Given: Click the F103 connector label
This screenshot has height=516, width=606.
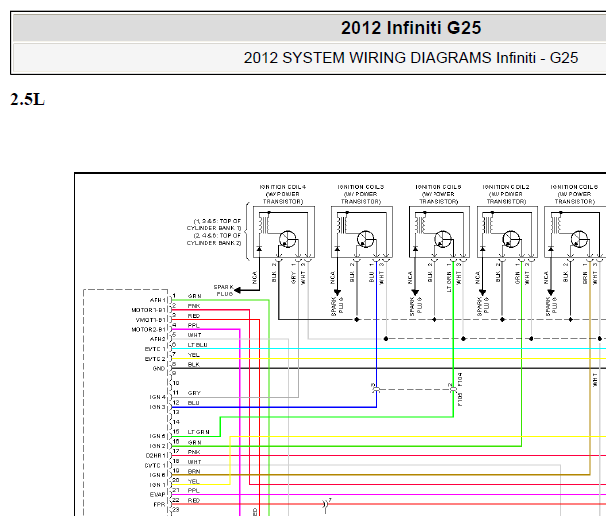Looking at the screenshot, I should pos(460,399).
